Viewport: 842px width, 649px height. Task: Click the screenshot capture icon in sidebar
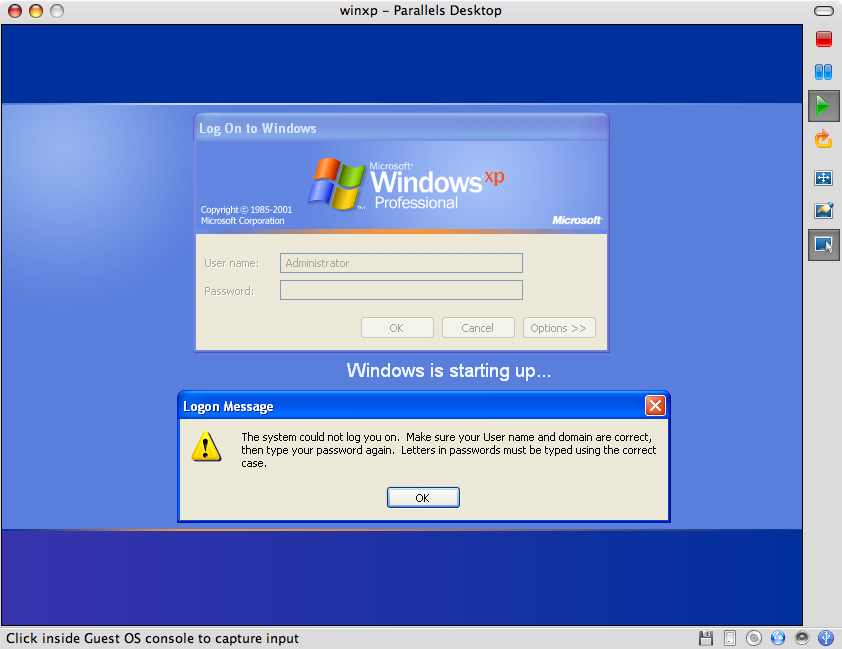pos(823,210)
